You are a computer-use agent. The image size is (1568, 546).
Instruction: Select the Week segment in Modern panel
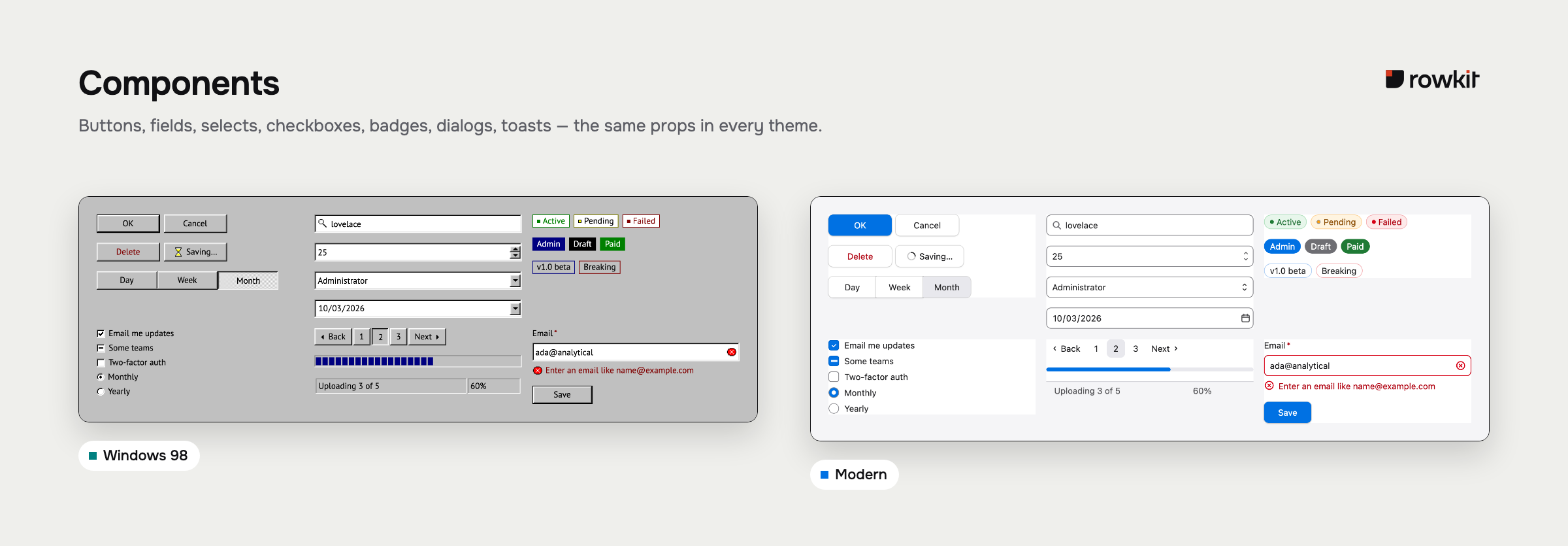coord(899,287)
